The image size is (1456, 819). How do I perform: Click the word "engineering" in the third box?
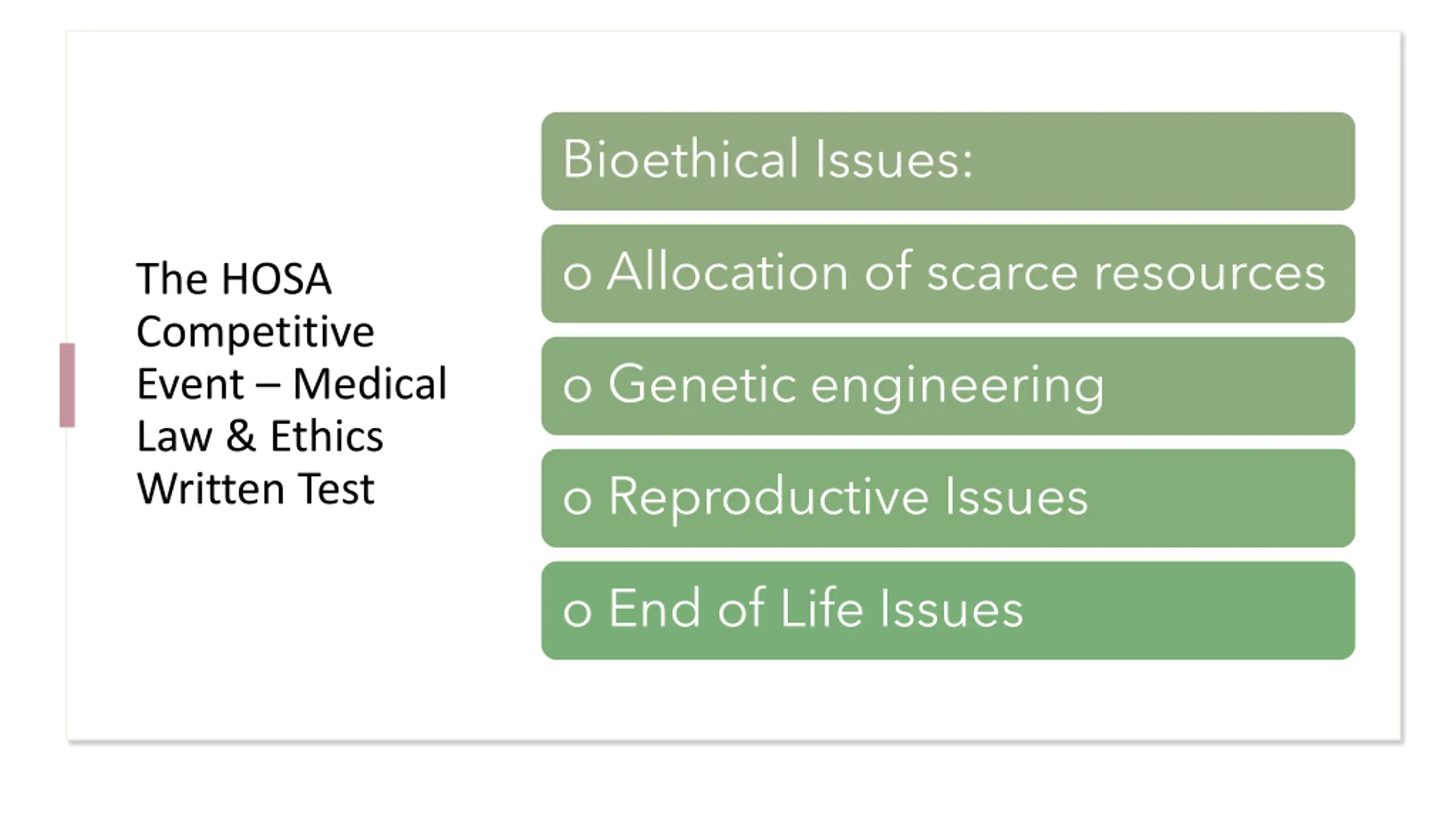click(x=957, y=387)
